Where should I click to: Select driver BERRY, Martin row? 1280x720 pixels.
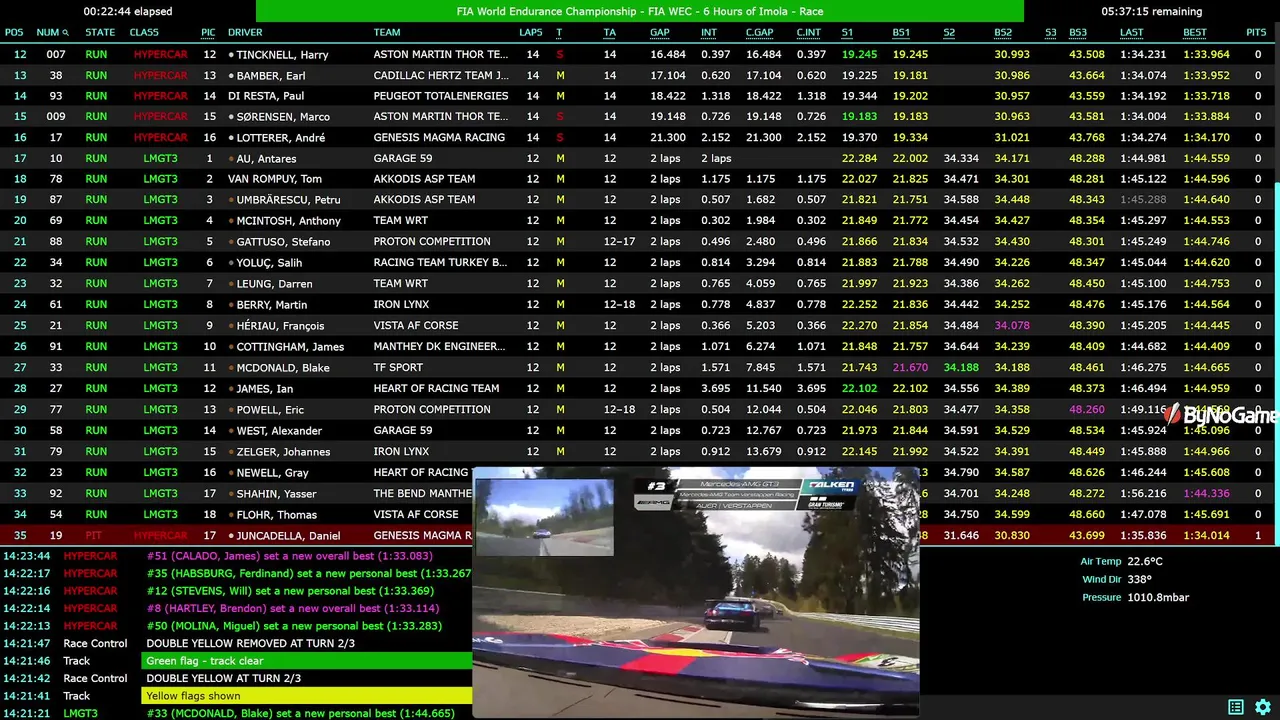point(638,305)
